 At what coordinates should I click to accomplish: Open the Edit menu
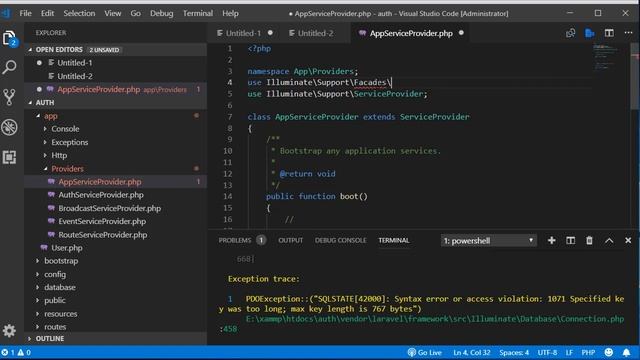47,13
